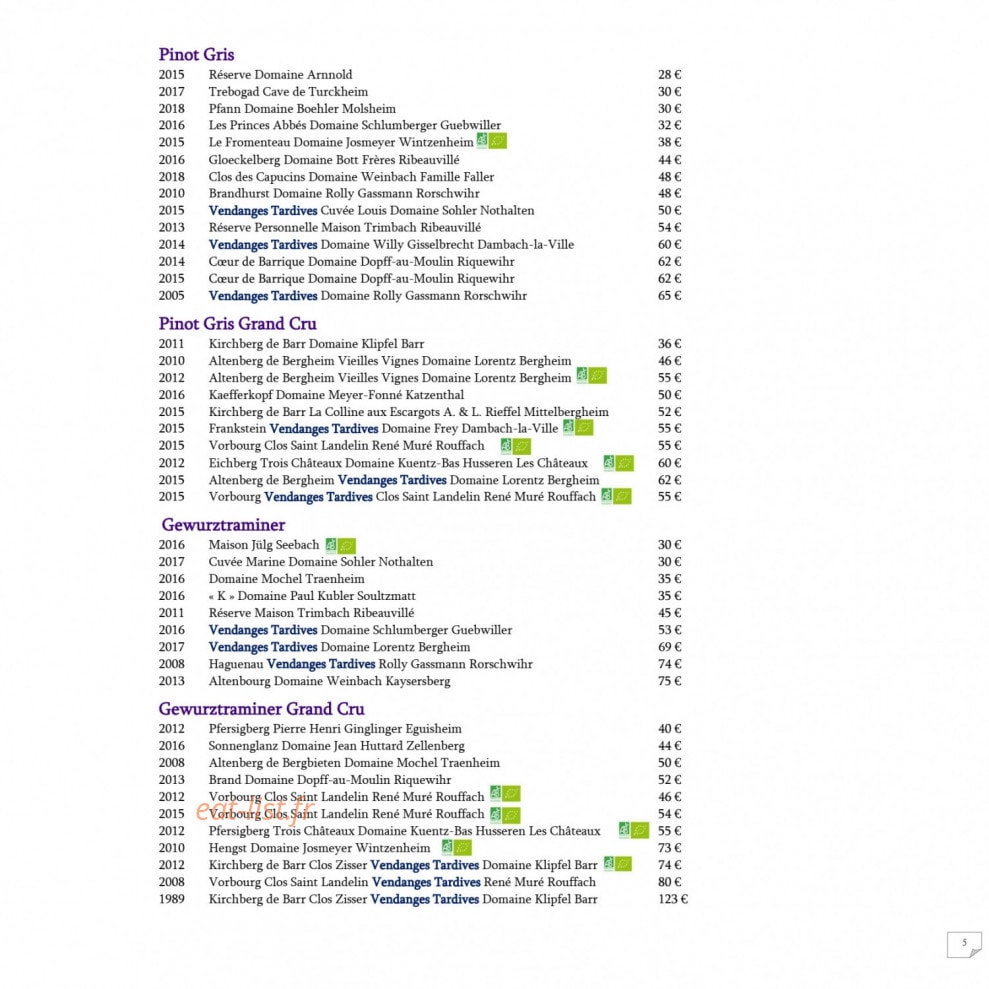
Task: Click Vendanges Tardives Cuvée Louis Sohler entry
Action: (372, 211)
